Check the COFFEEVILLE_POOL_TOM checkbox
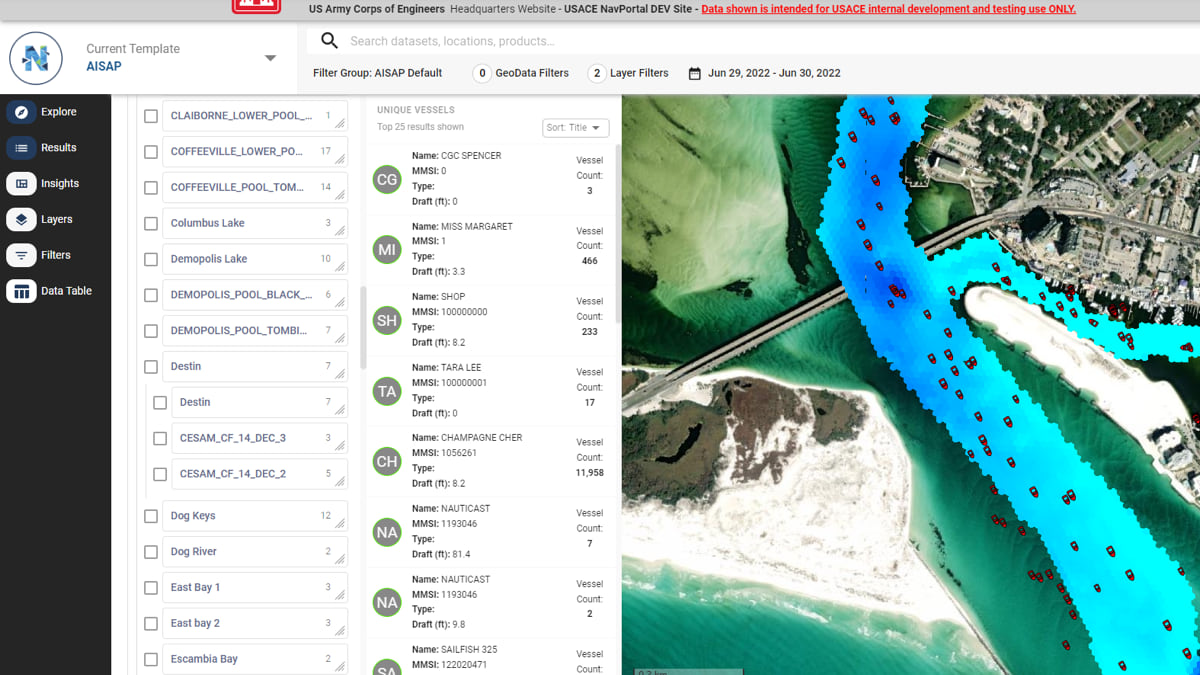Viewport: 1200px width, 675px height. [151, 188]
